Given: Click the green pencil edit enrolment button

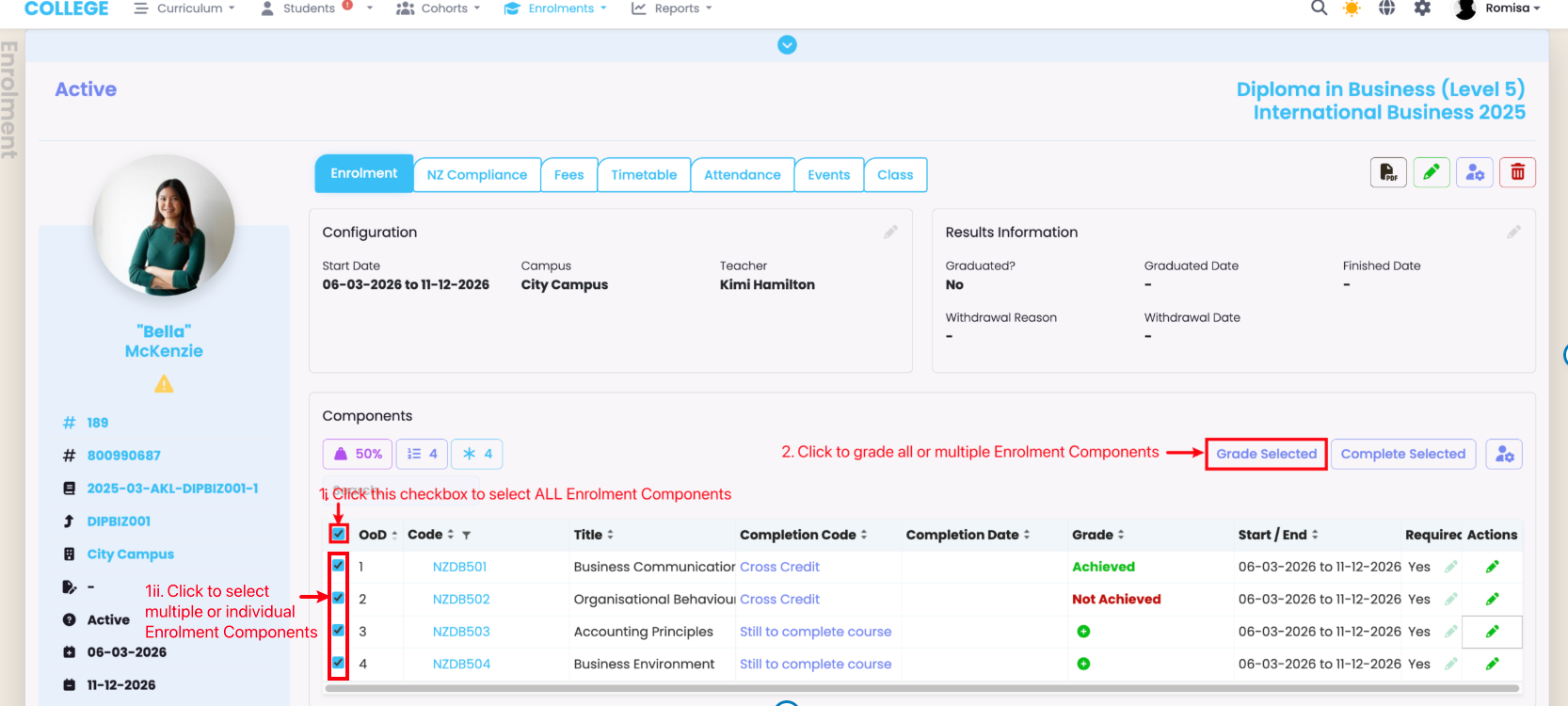Looking at the screenshot, I should coord(1431,172).
